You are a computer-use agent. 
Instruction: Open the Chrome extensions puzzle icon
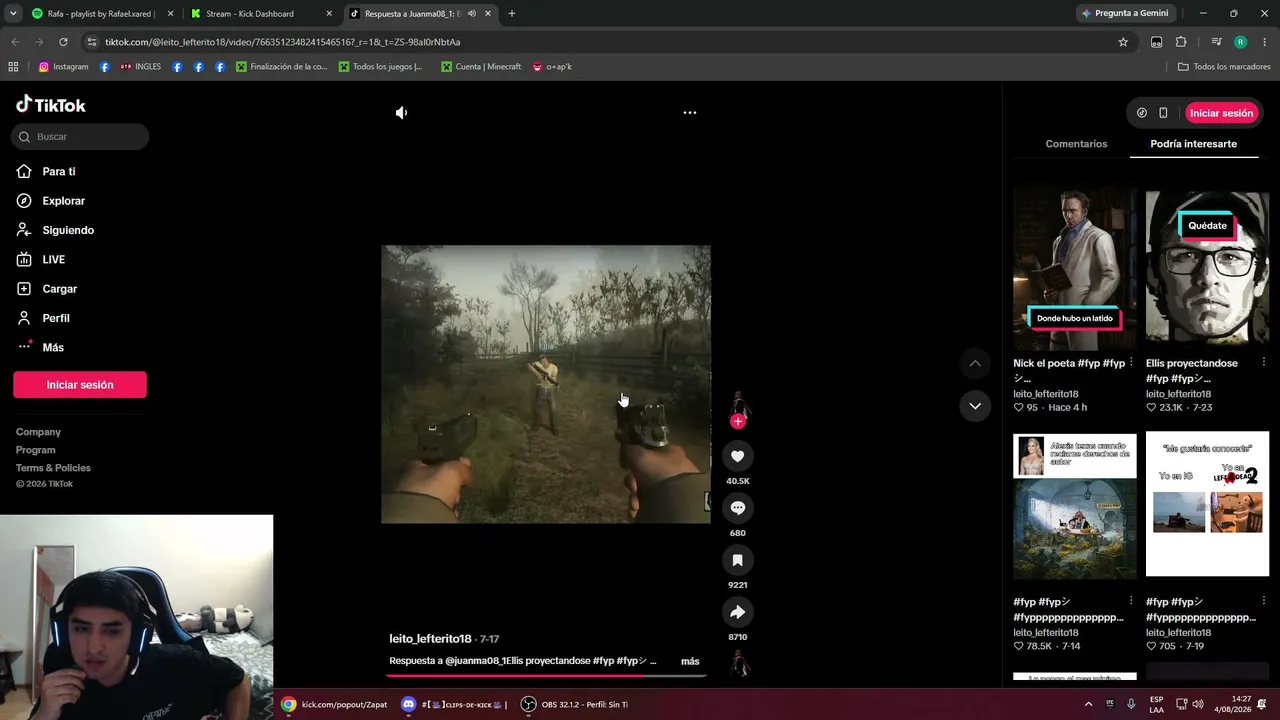[x=1181, y=42]
